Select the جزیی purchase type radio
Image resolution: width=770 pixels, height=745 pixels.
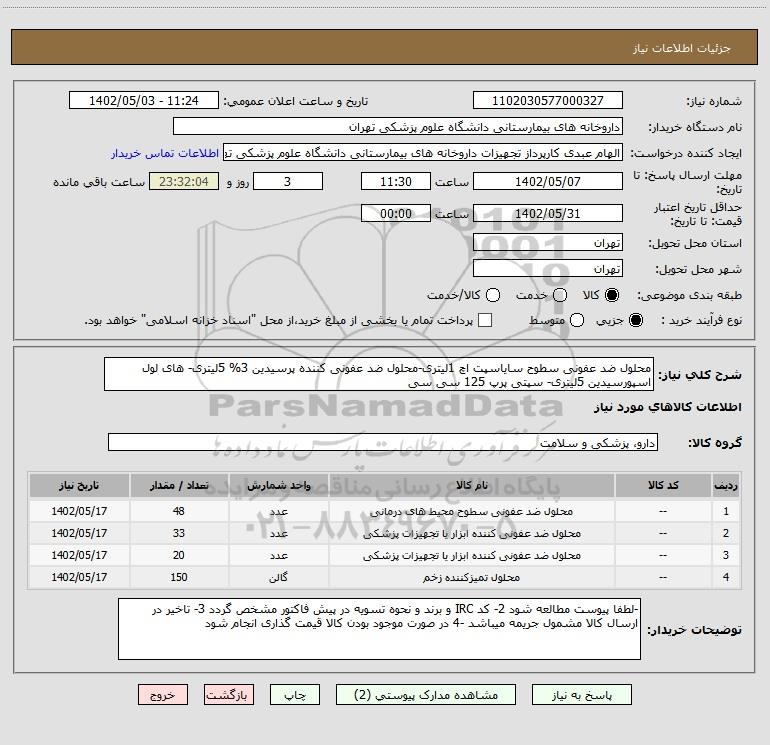[635, 320]
